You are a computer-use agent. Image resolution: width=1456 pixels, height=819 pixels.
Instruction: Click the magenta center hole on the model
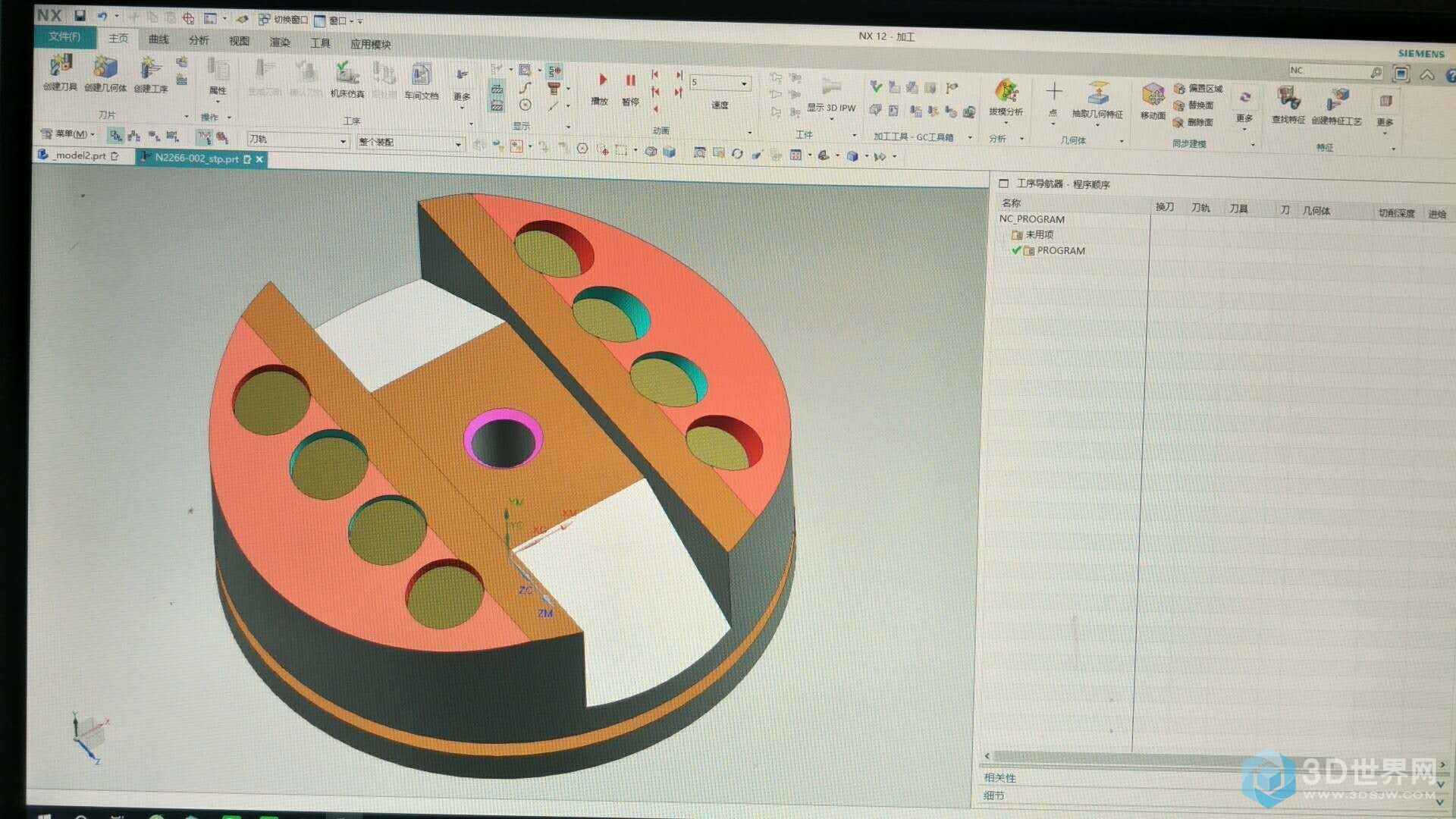click(504, 440)
